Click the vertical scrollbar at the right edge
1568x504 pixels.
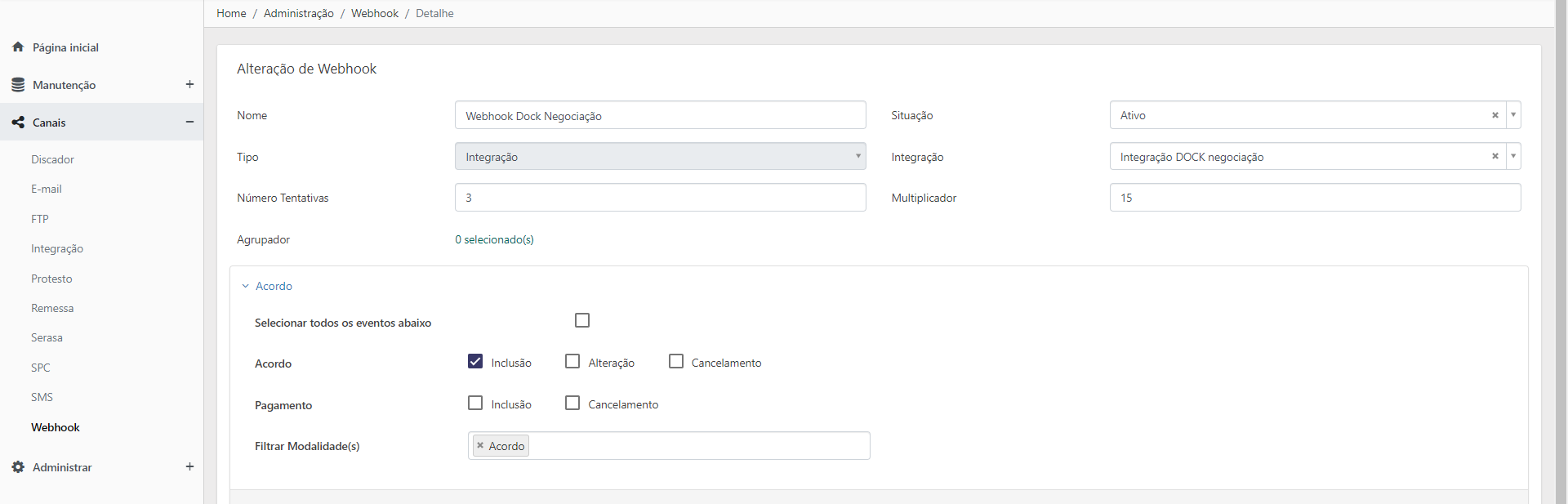tap(1561, 252)
